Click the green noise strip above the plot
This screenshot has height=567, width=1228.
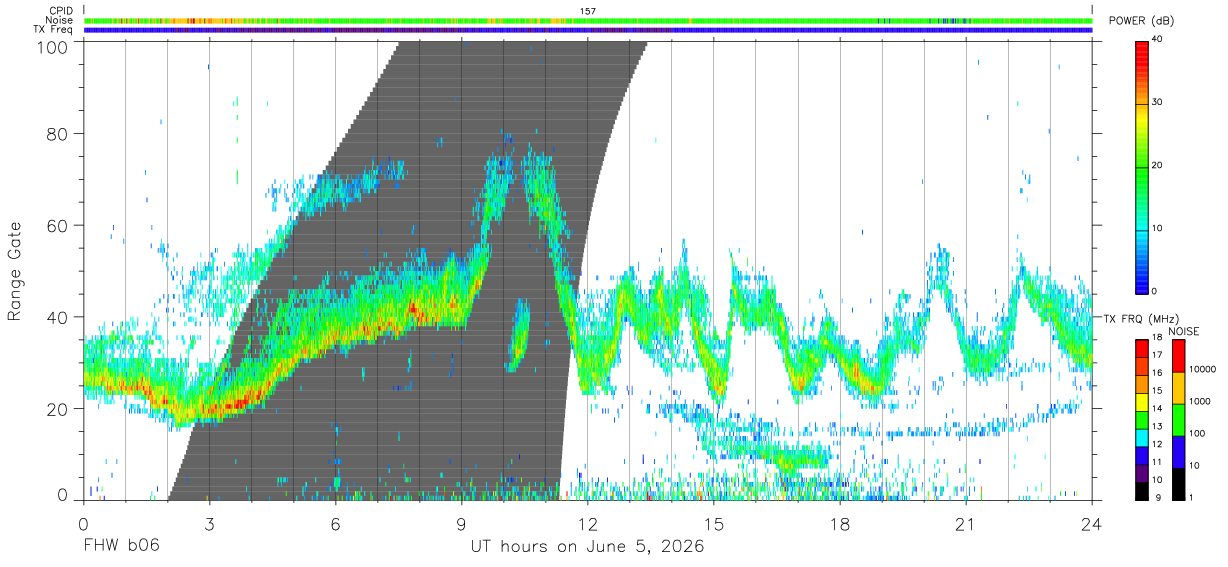click(588, 20)
